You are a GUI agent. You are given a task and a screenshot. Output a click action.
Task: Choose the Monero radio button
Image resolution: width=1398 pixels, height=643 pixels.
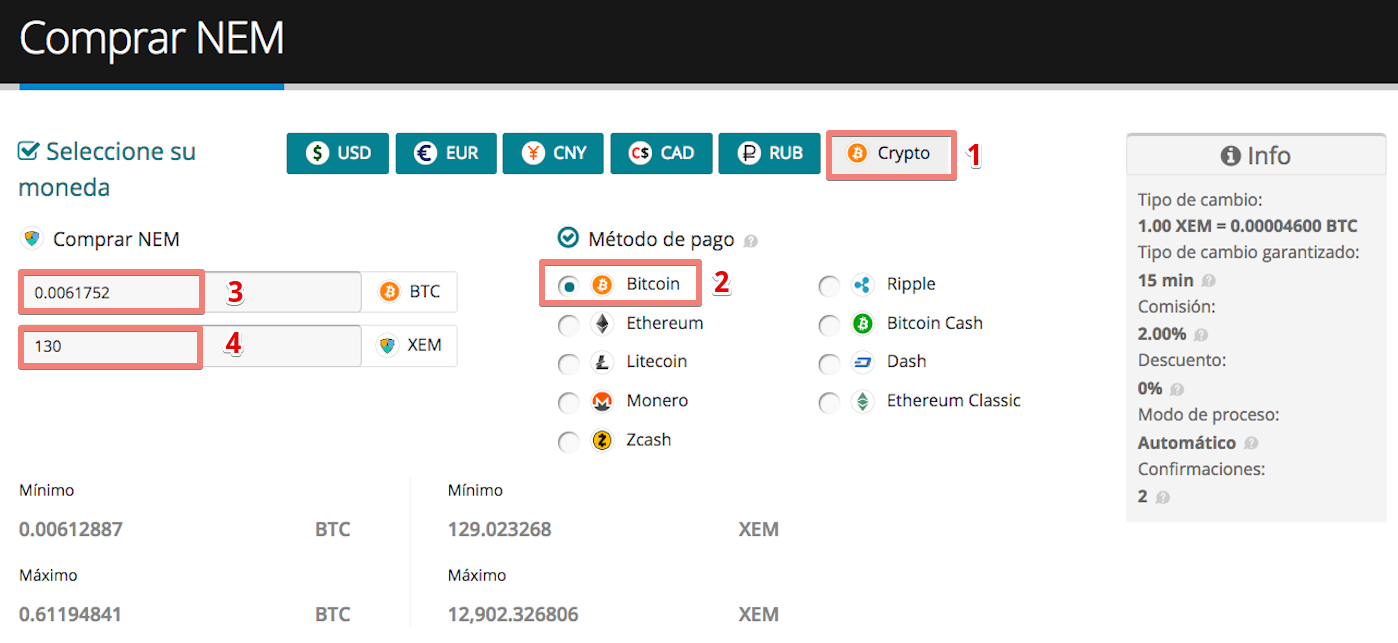click(x=568, y=403)
